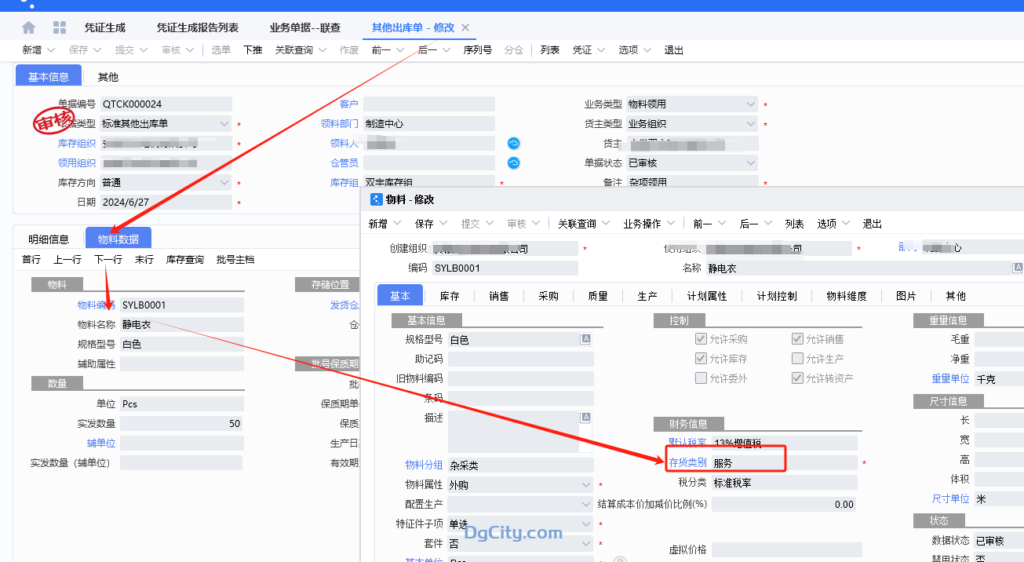The image size is (1024, 562).
Task: Toggle the 允许库存 checkbox
Action: tap(701, 358)
